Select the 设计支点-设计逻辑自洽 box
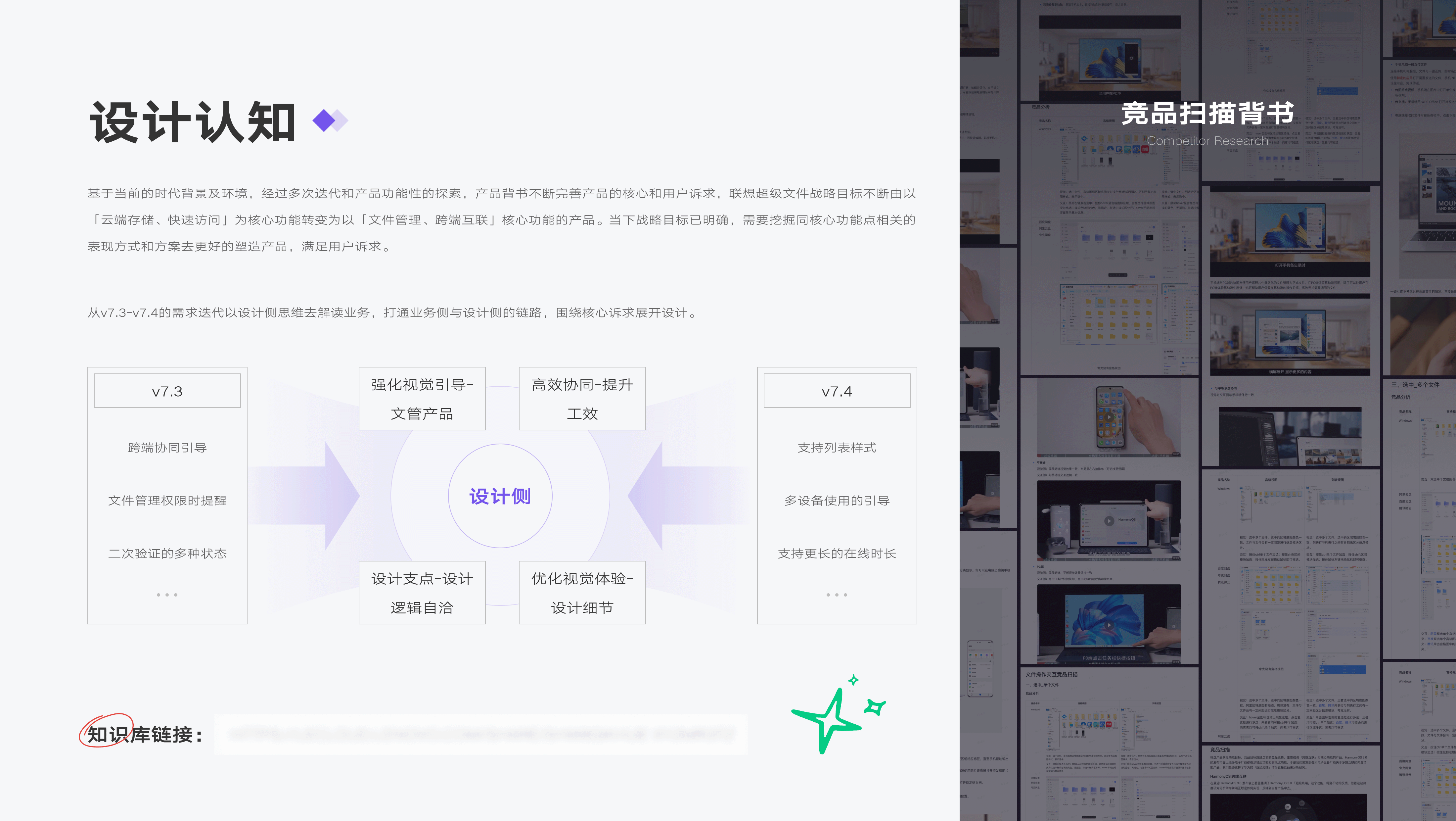 click(422, 593)
